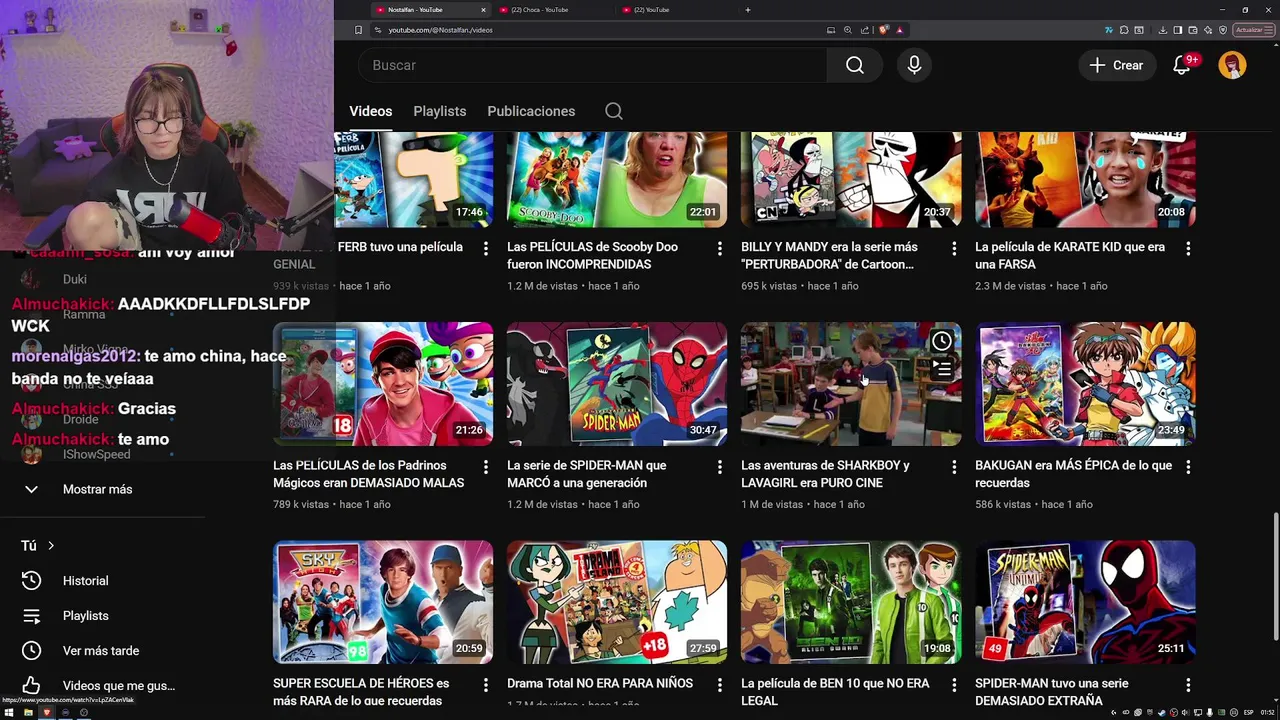Switch to the Playlists channel tab

[x=440, y=111]
